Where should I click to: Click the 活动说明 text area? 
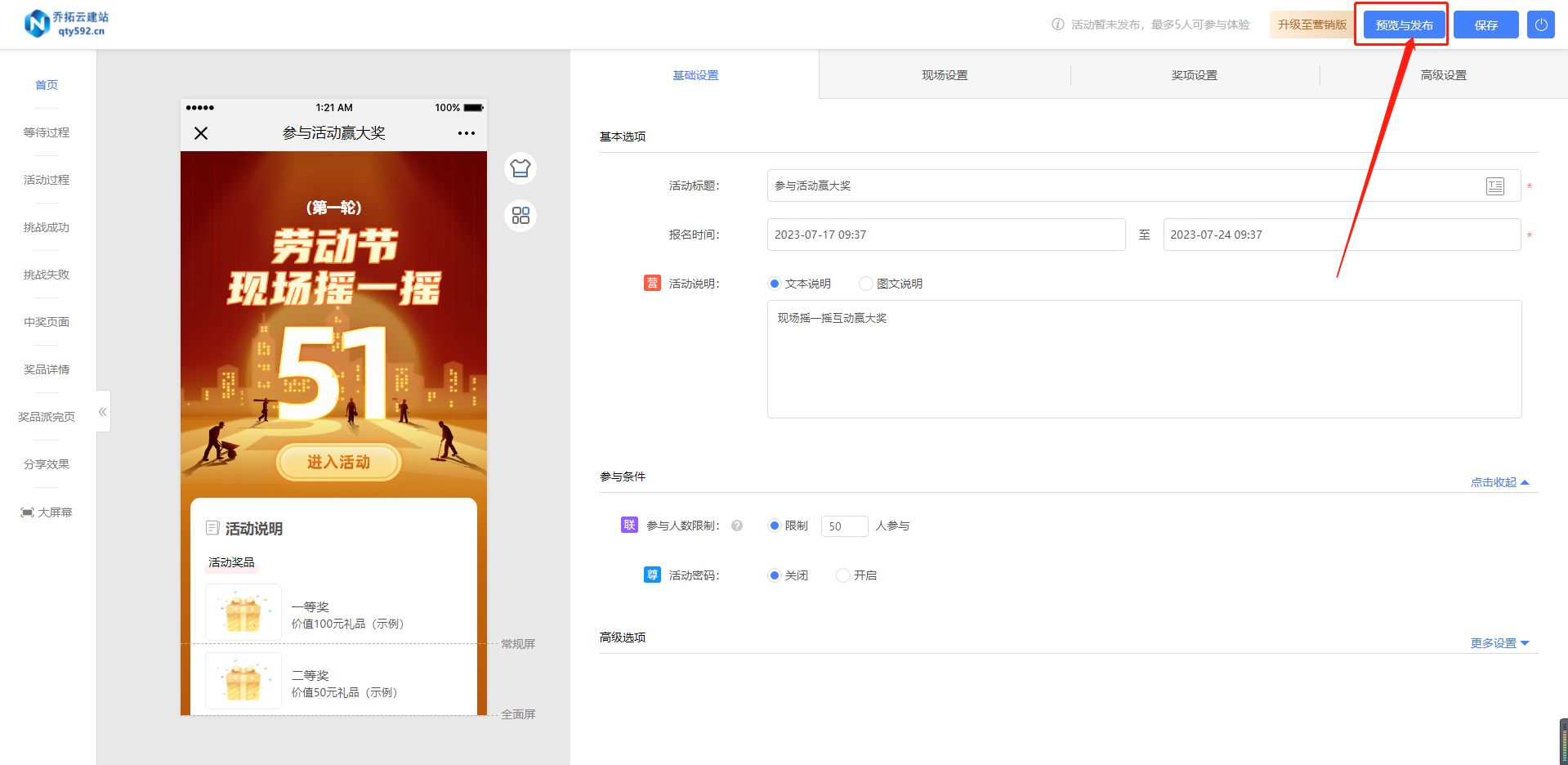point(1144,360)
